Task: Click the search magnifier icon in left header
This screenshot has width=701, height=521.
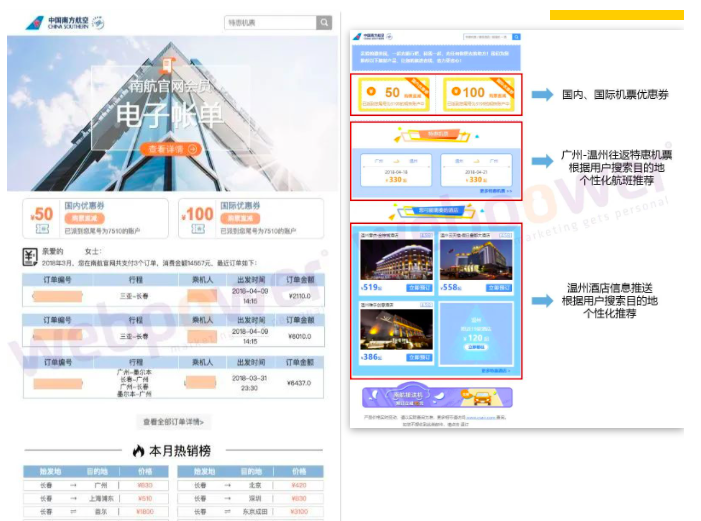Action: [x=324, y=23]
